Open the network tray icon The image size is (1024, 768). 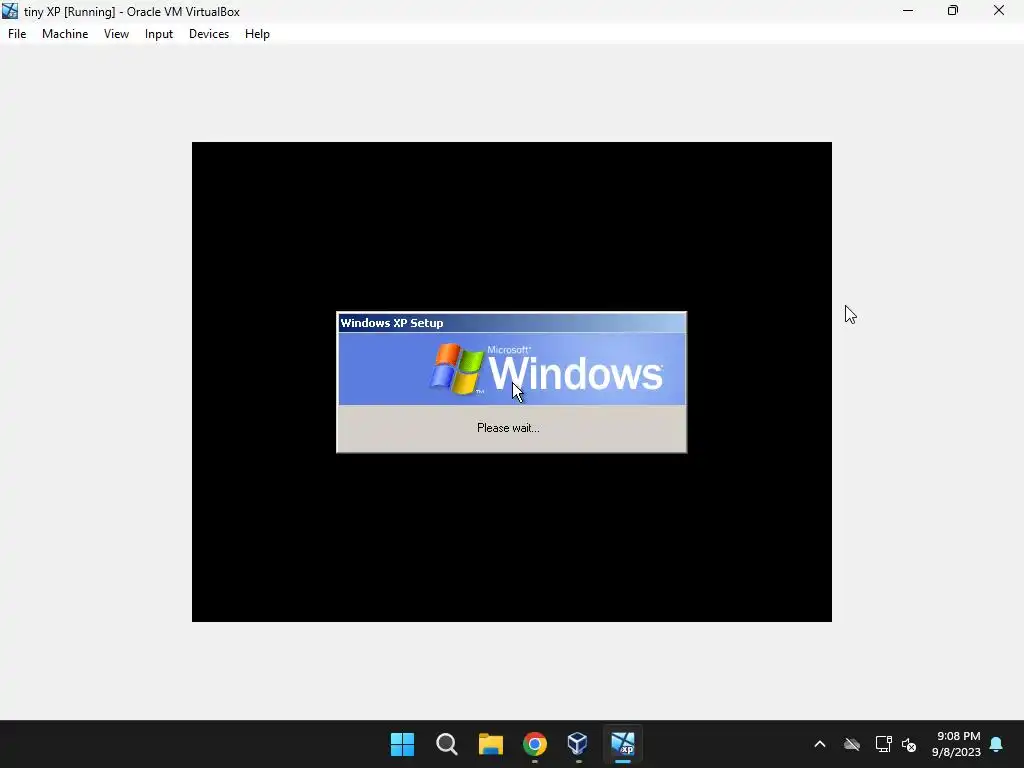pyautogui.click(x=883, y=744)
